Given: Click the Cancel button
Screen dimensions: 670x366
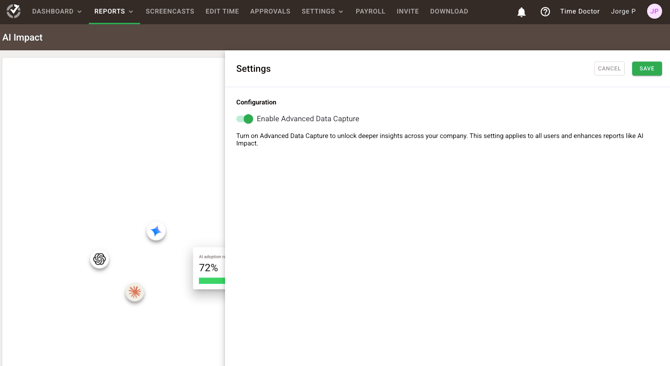Looking at the screenshot, I should [609, 69].
